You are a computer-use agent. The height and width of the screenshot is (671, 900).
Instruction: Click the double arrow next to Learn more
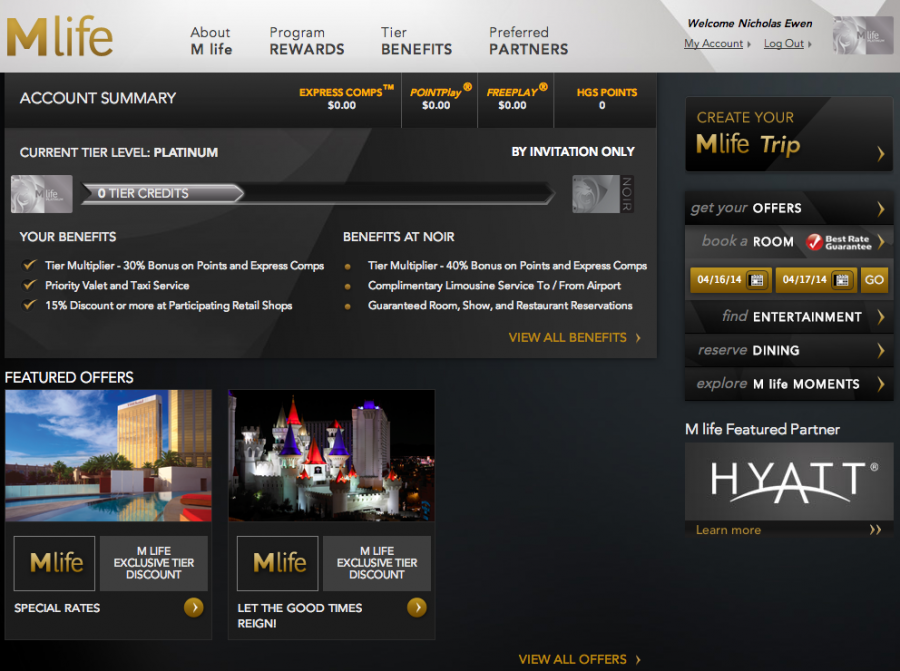coord(875,530)
